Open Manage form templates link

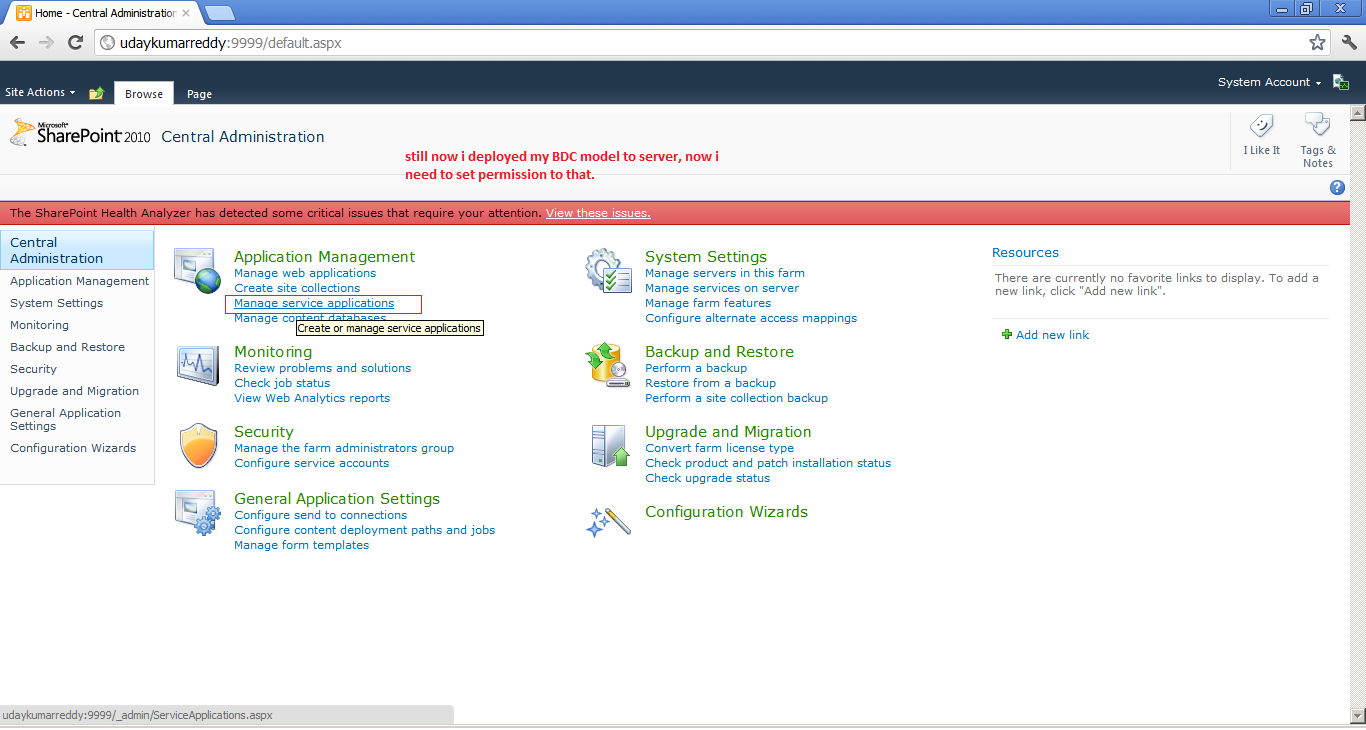(301, 545)
